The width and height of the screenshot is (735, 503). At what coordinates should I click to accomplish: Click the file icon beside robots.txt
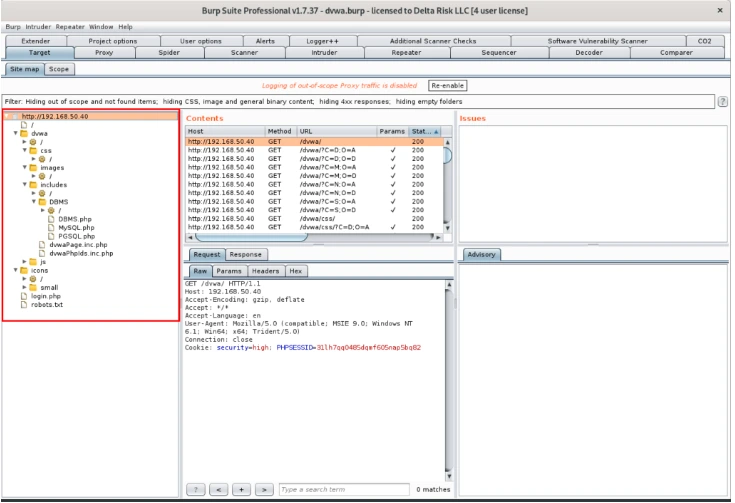pos(24,305)
